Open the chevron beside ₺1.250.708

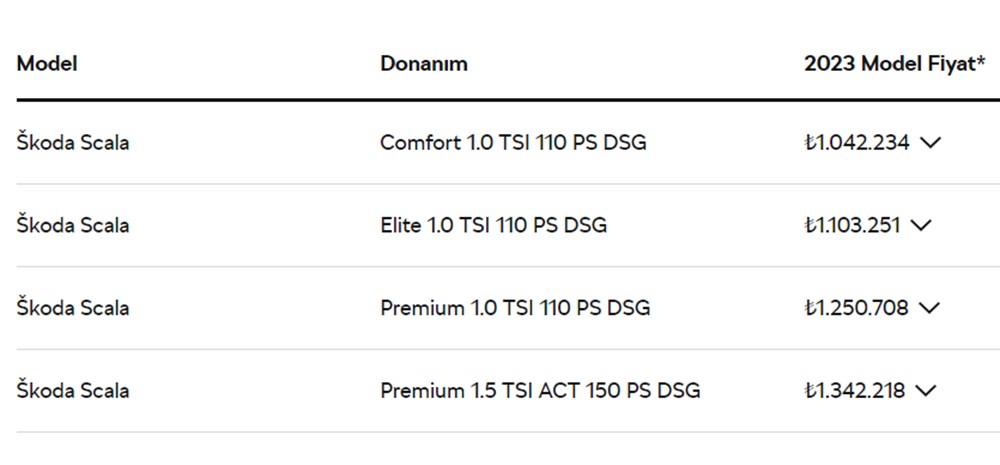(929, 308)
